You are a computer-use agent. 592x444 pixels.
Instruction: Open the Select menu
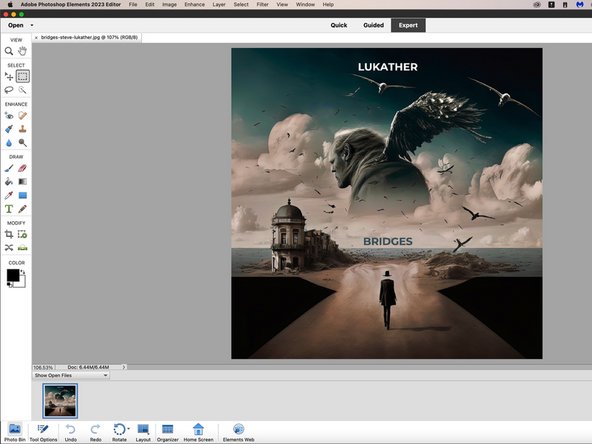tap(241, 5)
